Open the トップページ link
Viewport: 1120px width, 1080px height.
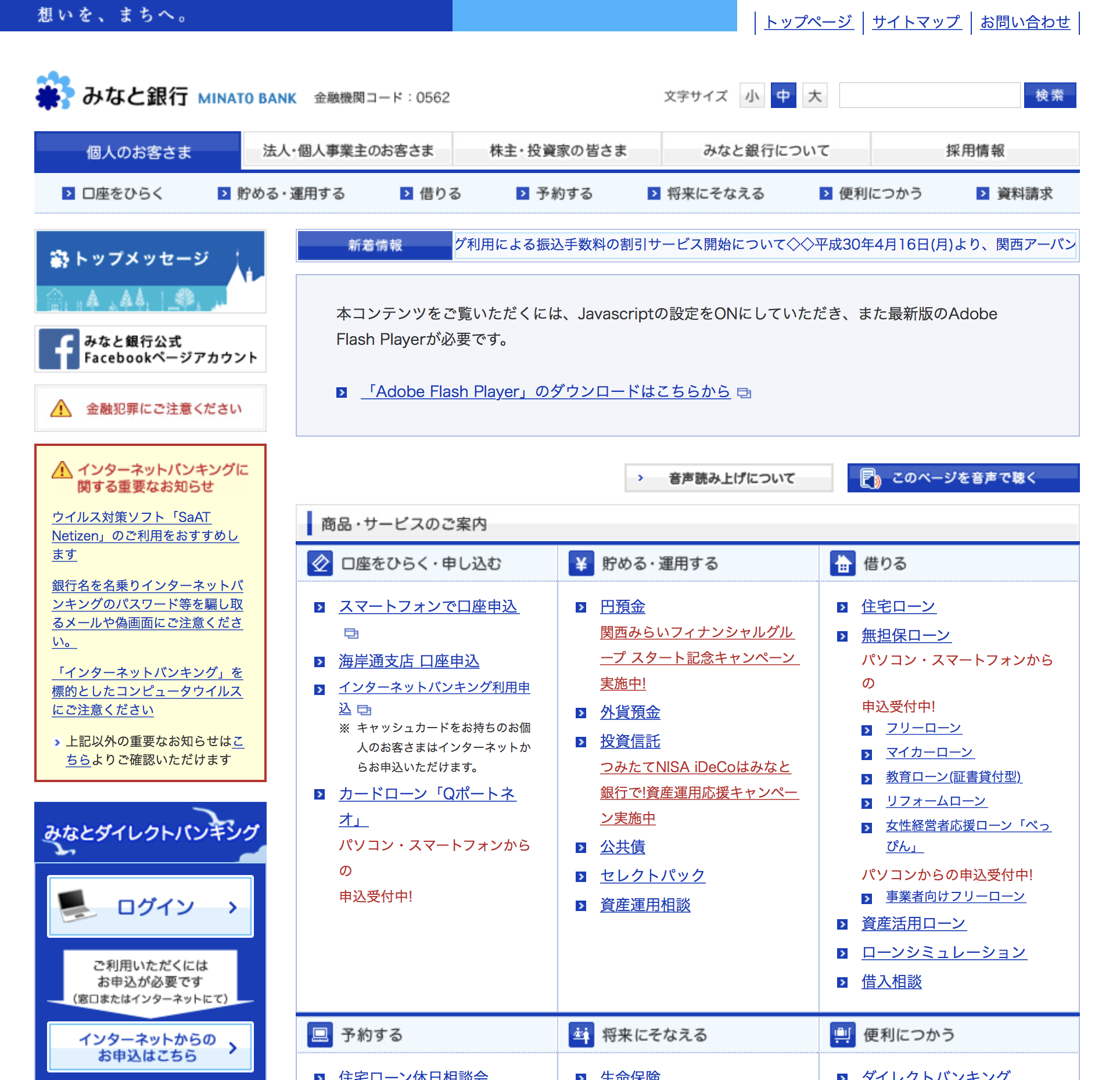click(x=809, y=22)
